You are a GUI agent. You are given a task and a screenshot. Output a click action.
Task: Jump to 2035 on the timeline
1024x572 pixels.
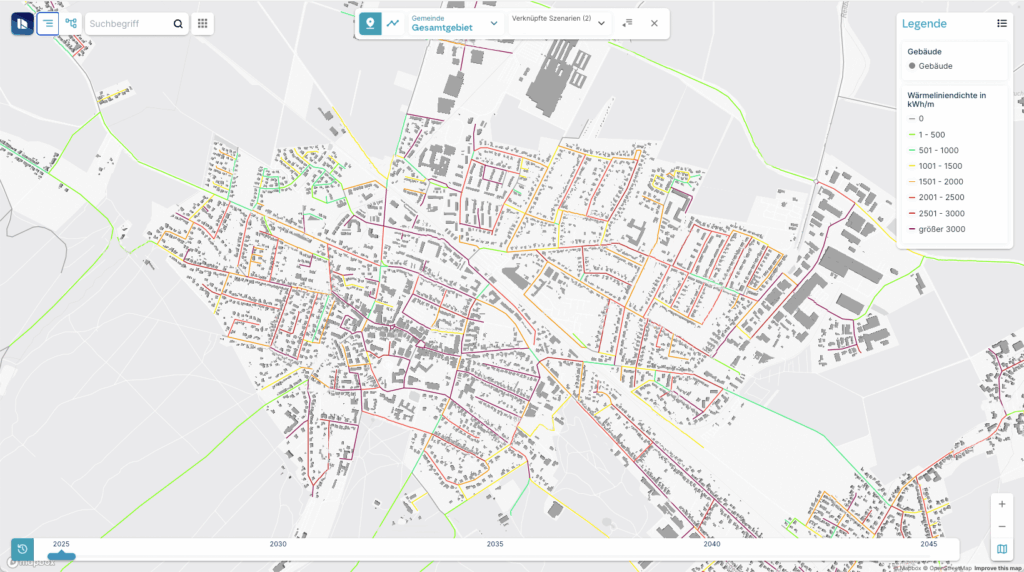point(495,545)
